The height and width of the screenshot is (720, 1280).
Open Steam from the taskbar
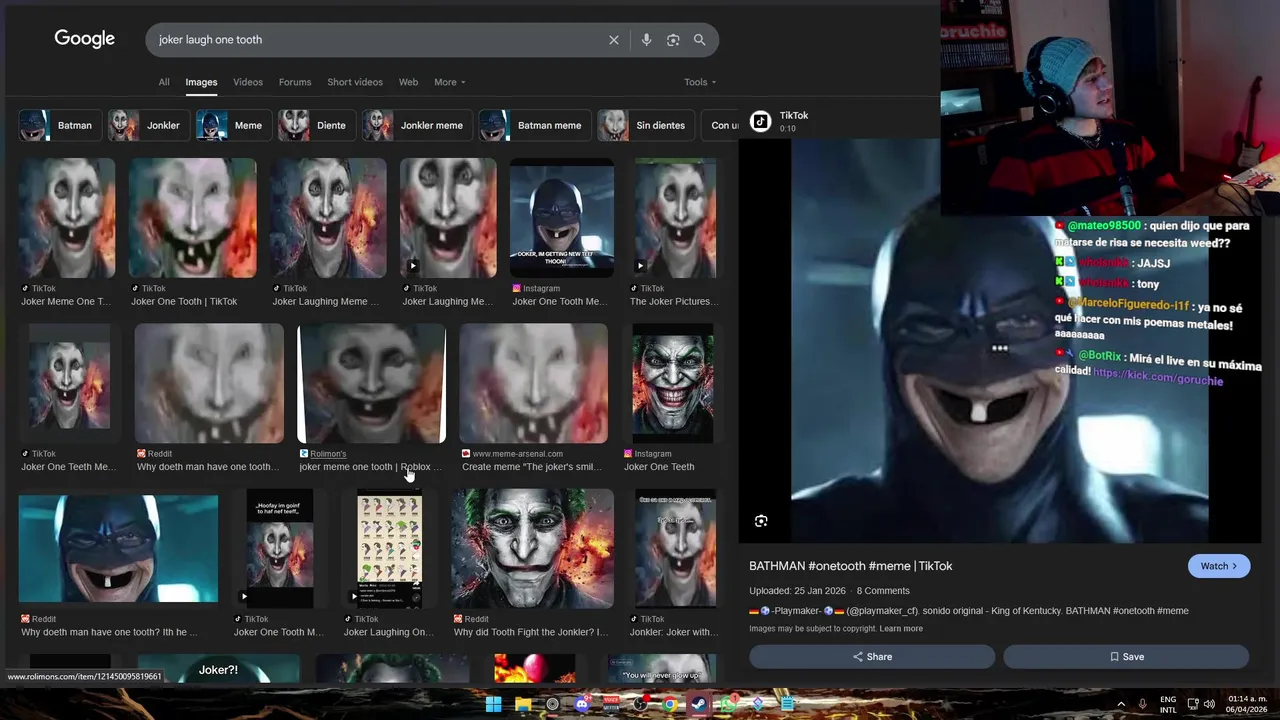699,704
